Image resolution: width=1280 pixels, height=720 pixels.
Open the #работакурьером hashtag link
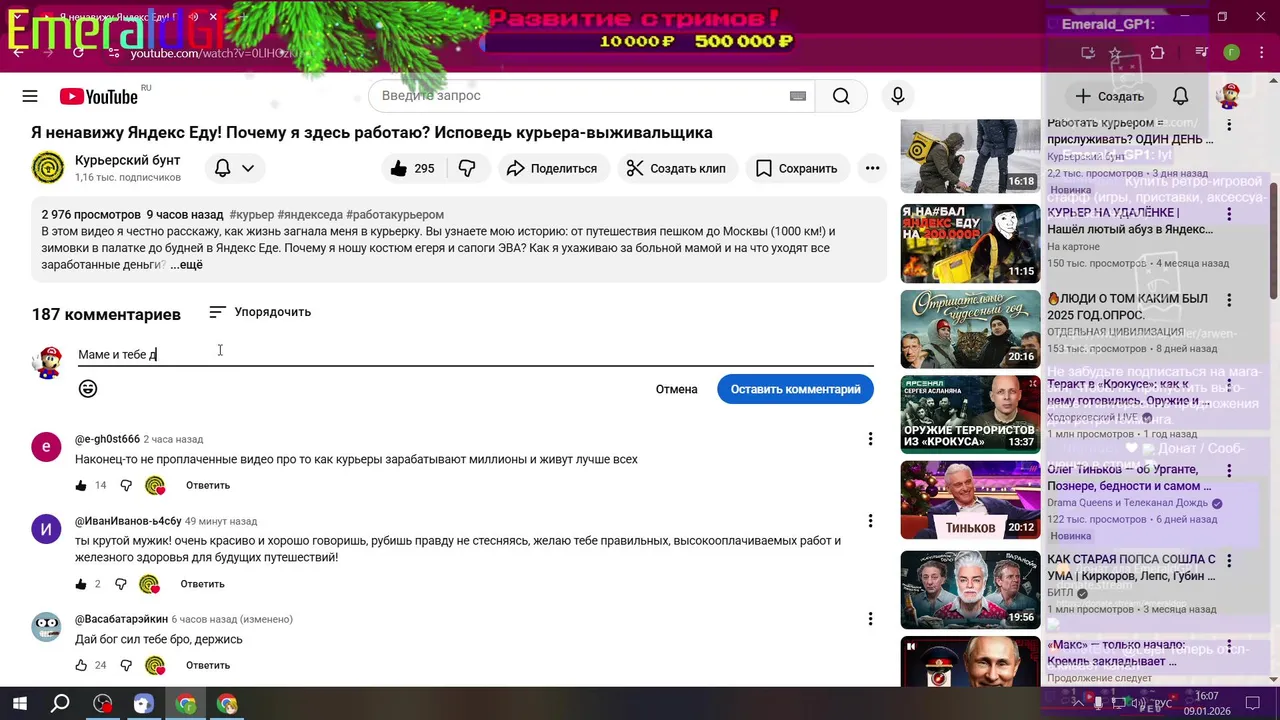click(395, 215)
